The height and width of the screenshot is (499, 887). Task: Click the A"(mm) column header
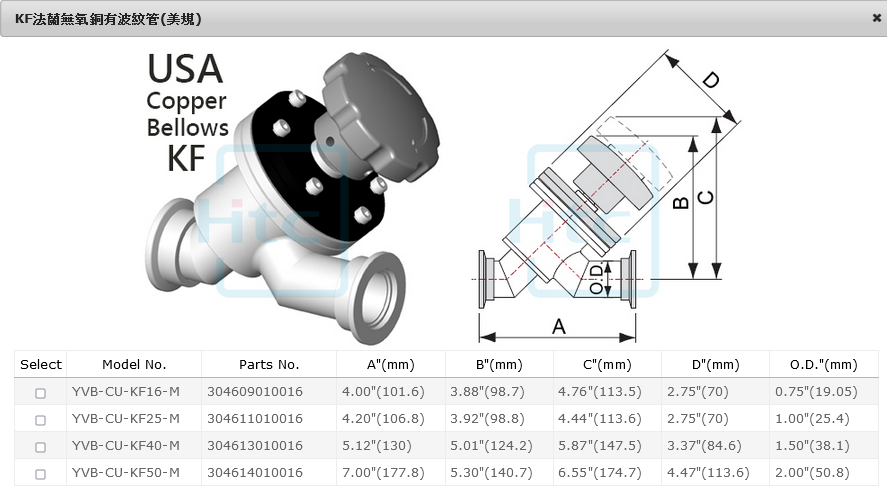click(x=391, y=365)
